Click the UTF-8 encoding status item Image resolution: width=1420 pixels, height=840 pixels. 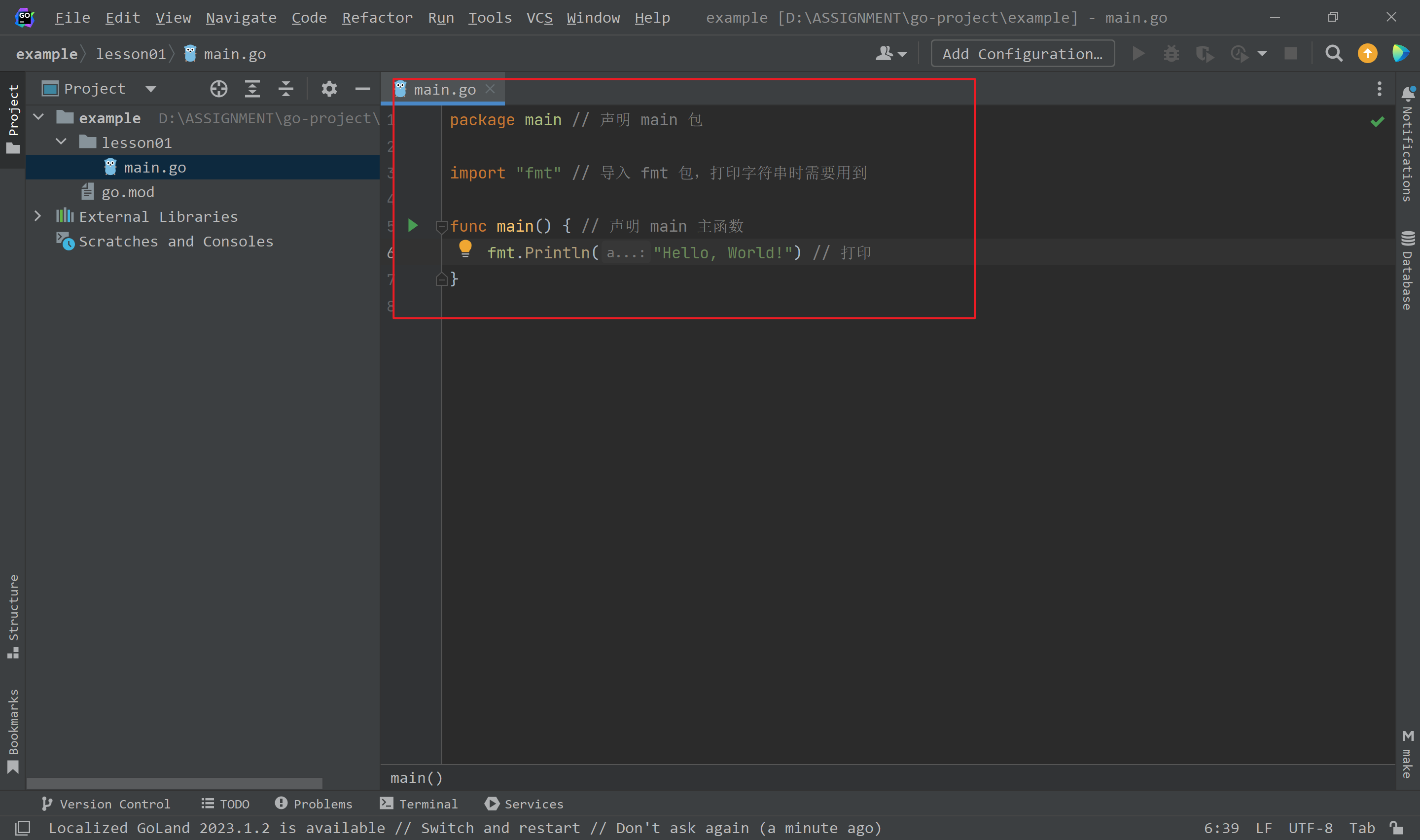[x=1310, y=828]
